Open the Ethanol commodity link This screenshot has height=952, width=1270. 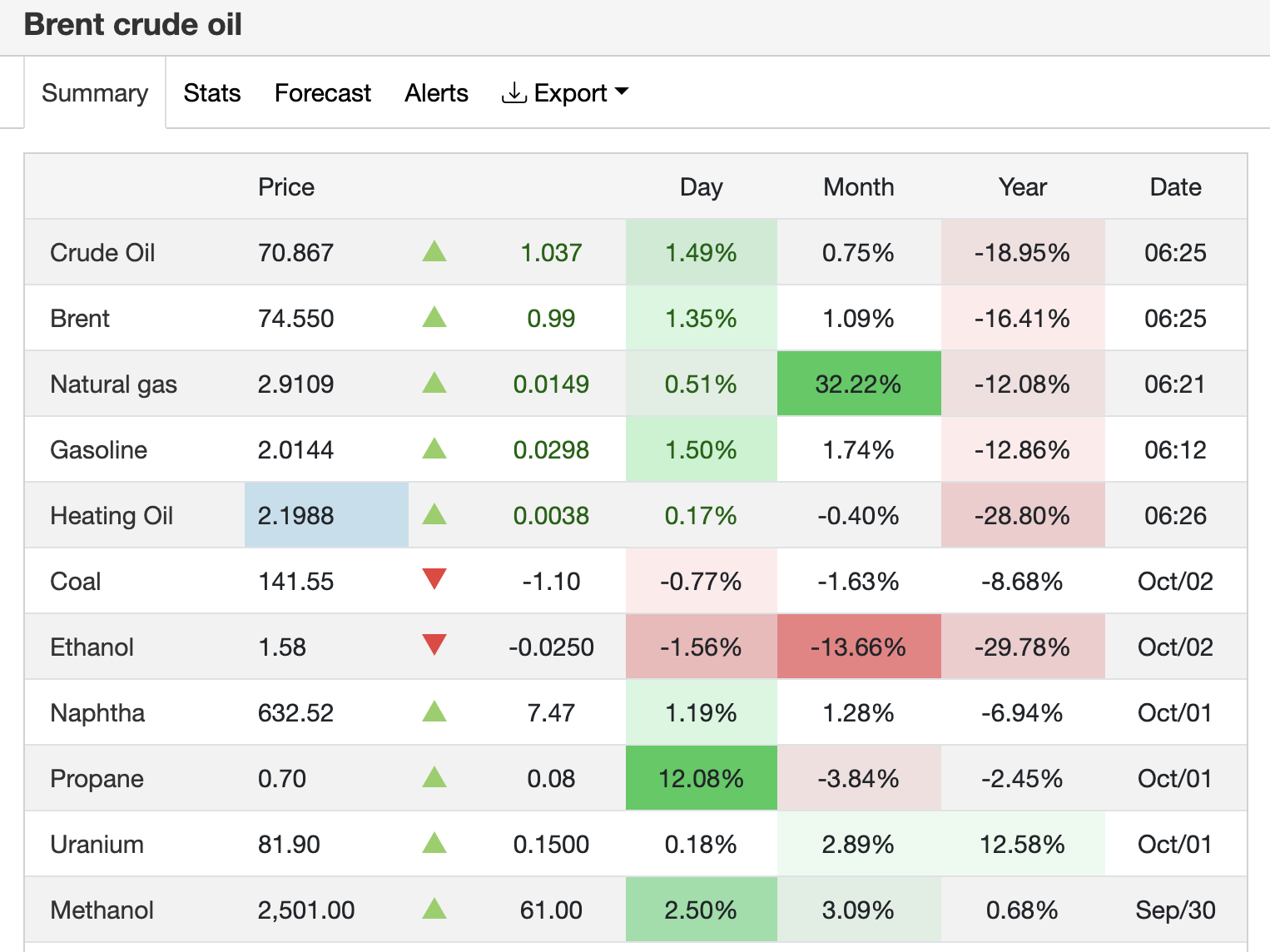(x=92, y=647)
